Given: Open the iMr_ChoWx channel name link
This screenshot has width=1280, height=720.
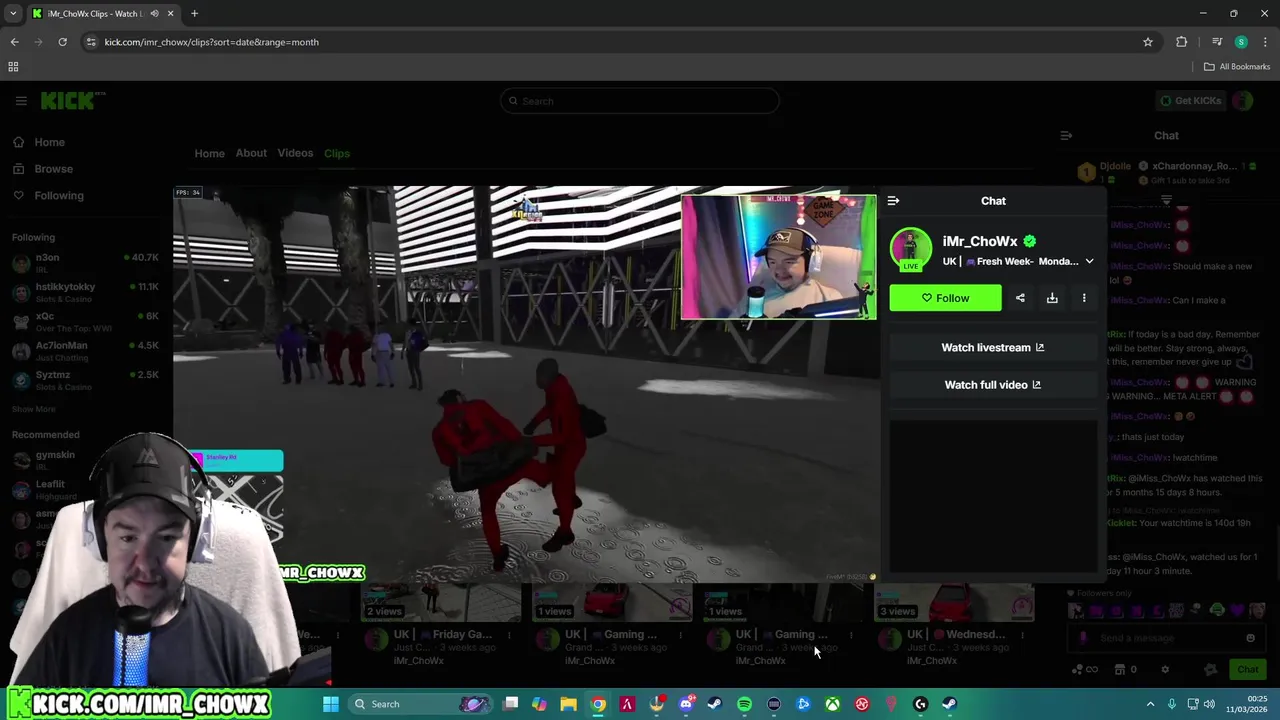Looking at the screenshot, I should coord(980,241).
